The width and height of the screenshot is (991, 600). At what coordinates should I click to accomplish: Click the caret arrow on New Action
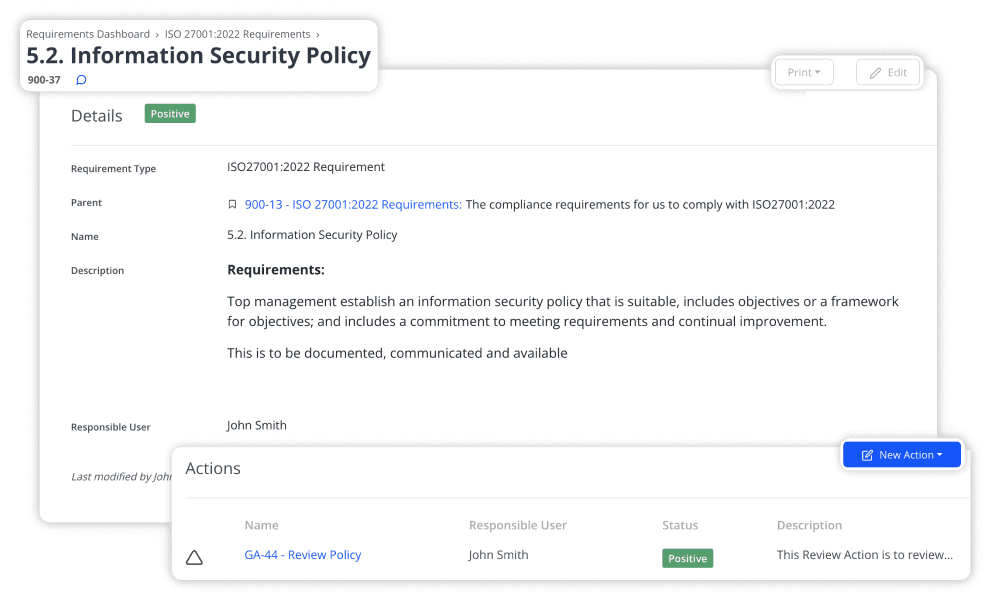point(939,454)
